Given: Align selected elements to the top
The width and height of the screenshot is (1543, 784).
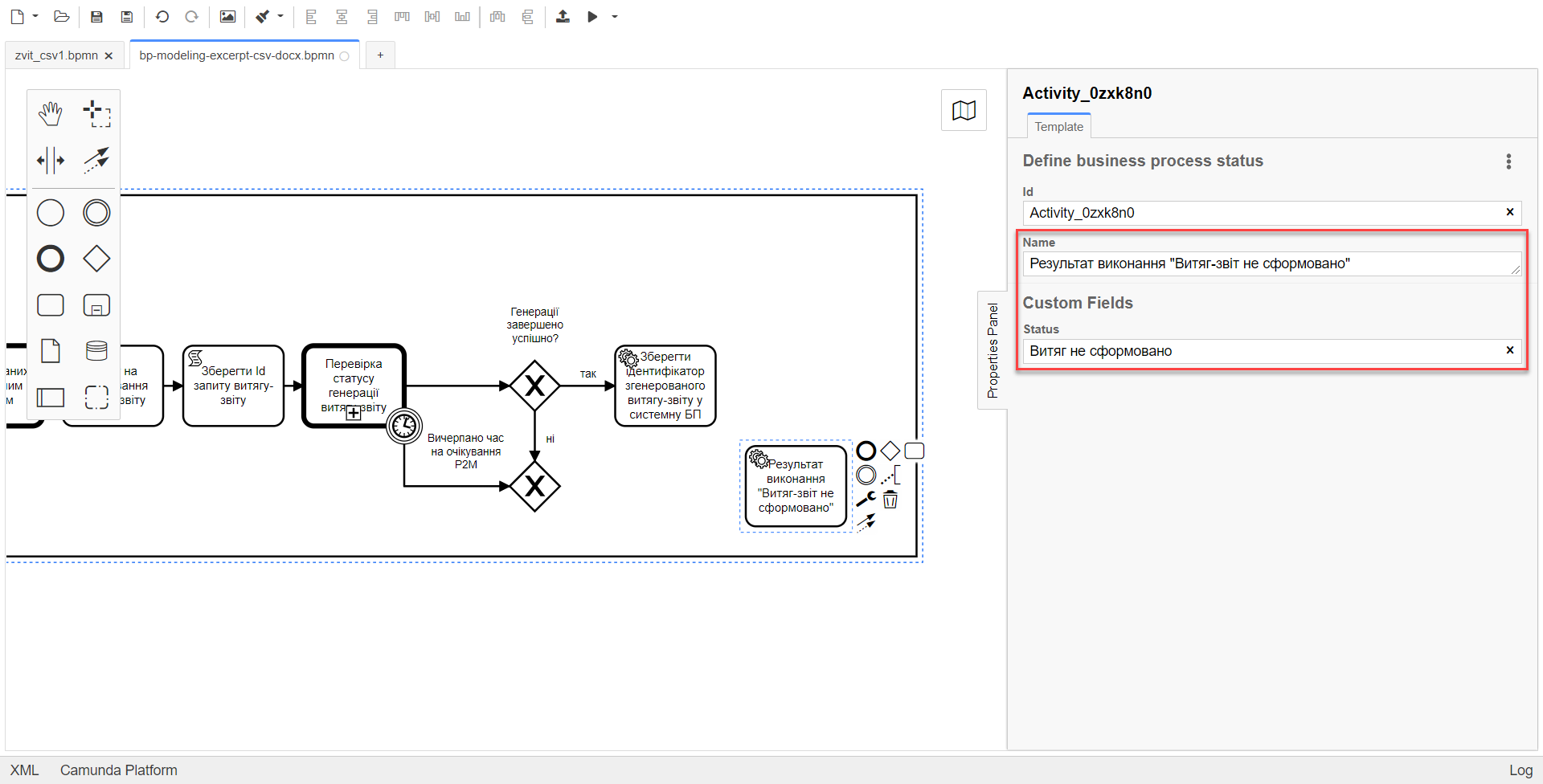Looking at the screenshot, I should 403,17.
